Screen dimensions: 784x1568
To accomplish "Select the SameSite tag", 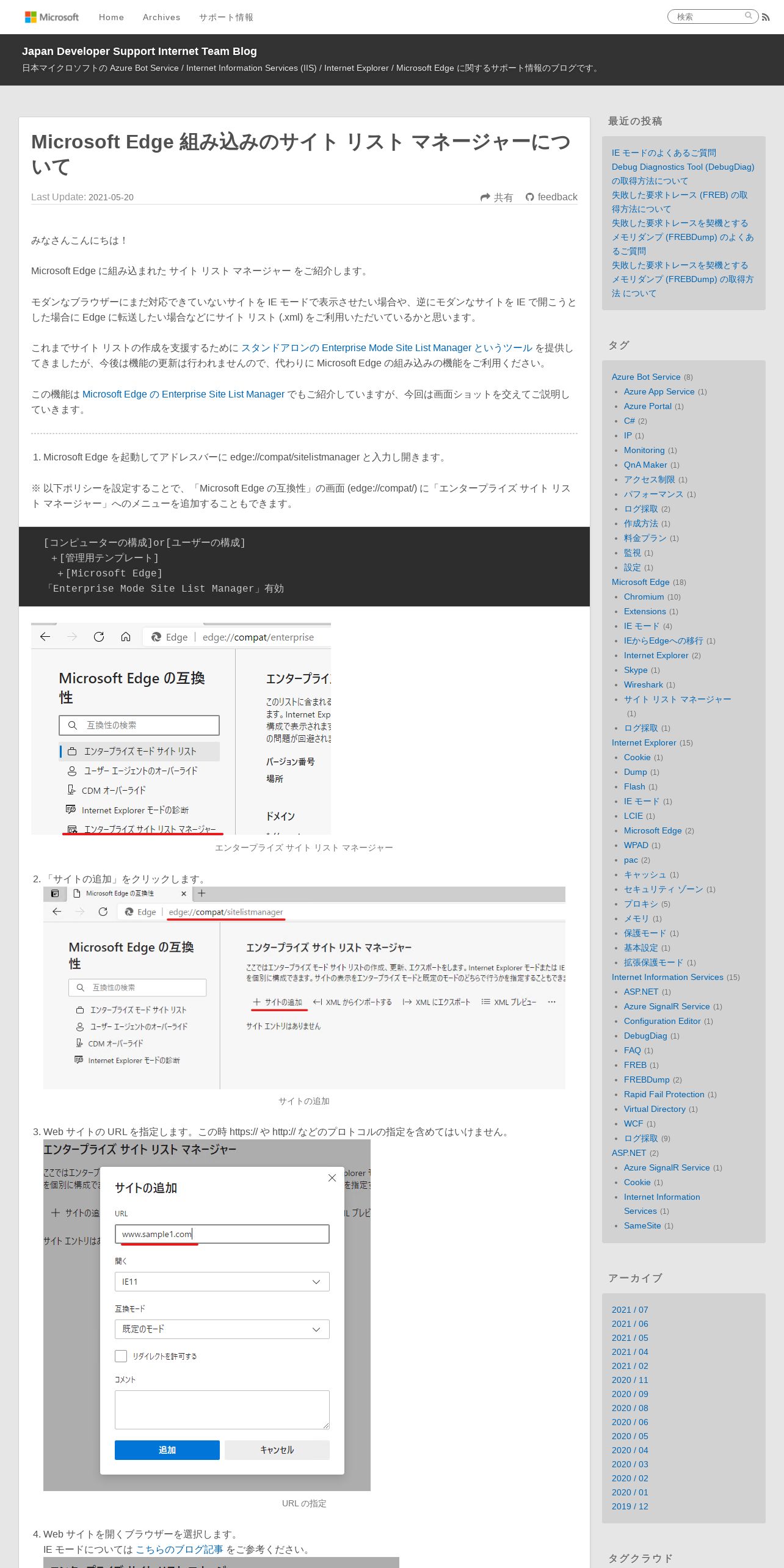I will click(642, 1225).
